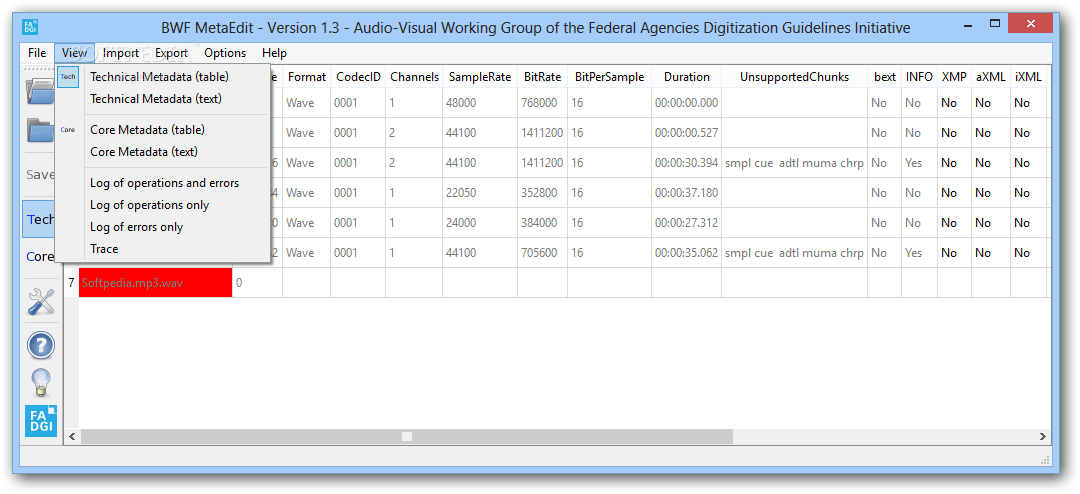Click the duration cell 00:00:00.000
The height and width of the screenshot is (494, 1080).
coord(687,103)
